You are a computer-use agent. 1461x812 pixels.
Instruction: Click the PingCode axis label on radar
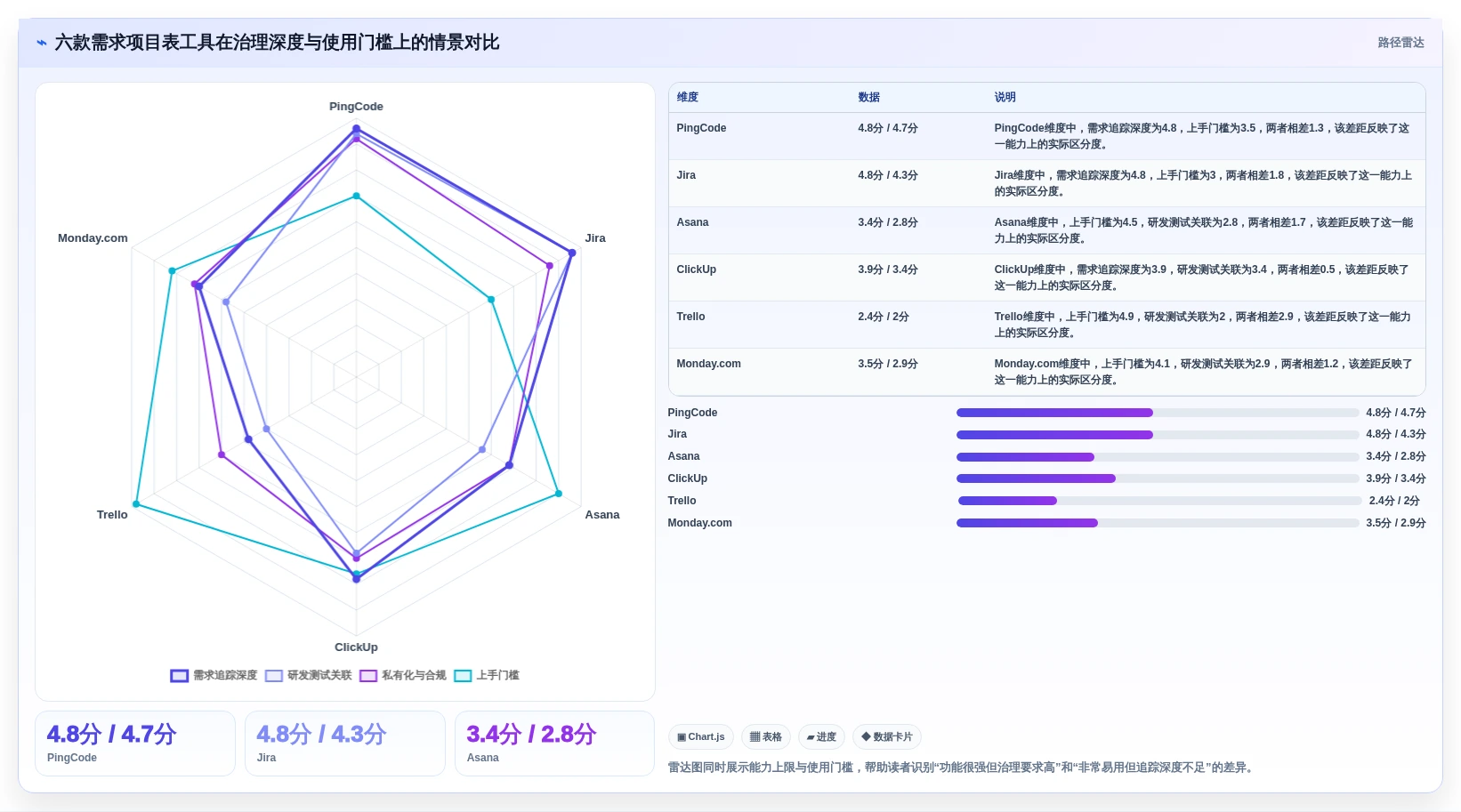pos(356,107)
